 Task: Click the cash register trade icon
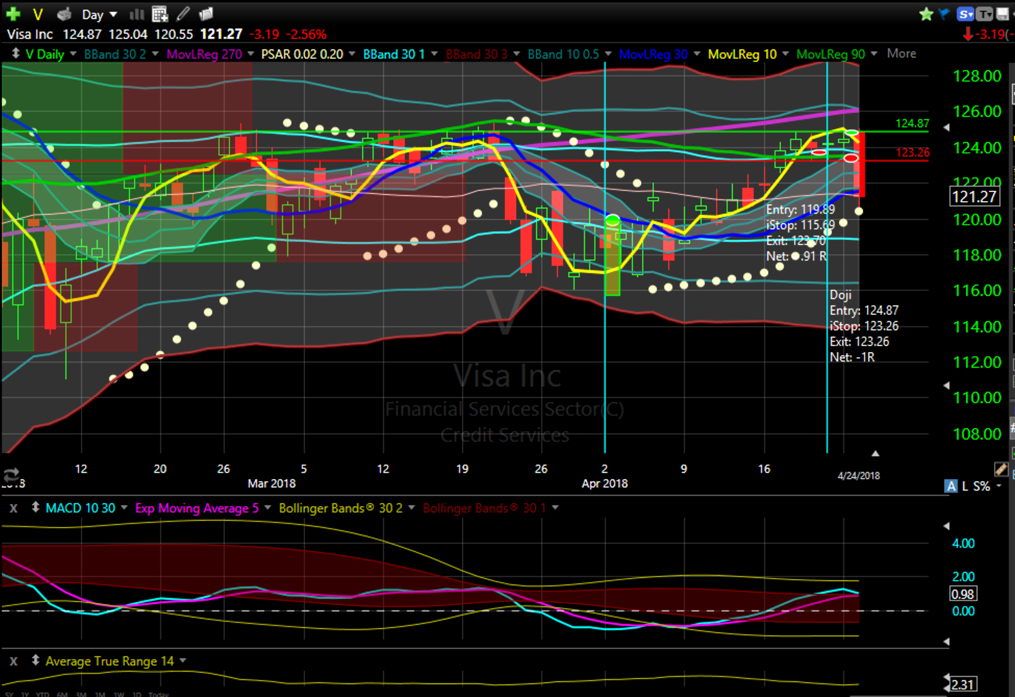[63, 14]
